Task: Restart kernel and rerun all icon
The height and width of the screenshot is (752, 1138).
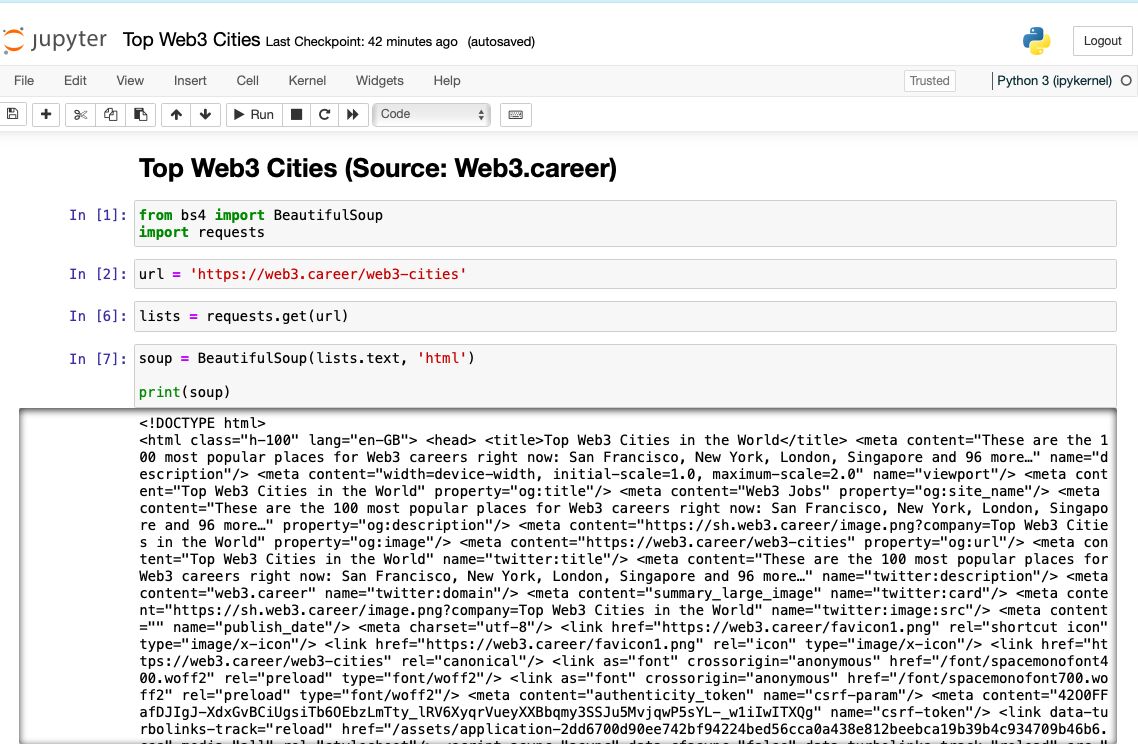Action: (x=352, y=114)
